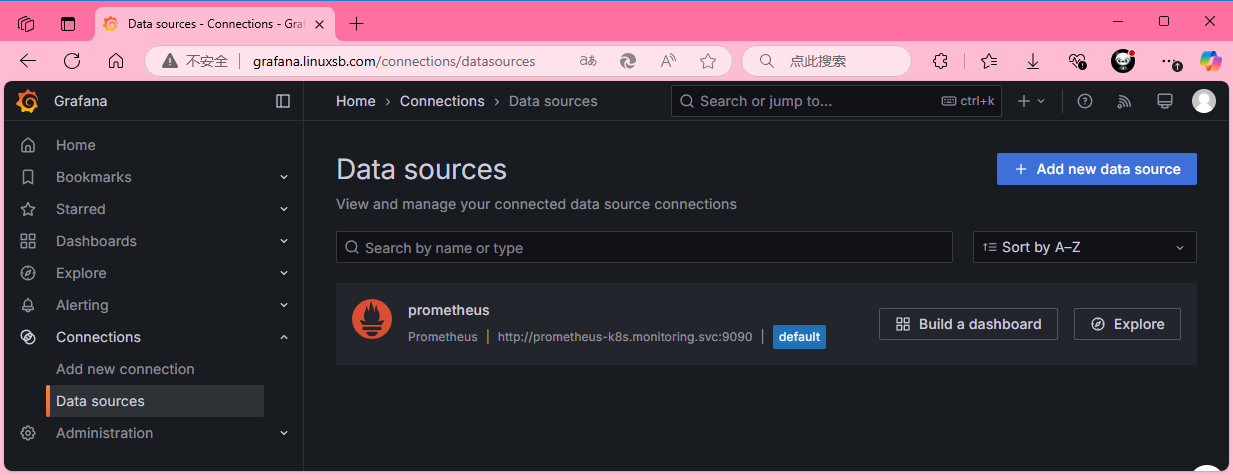Expand the Bookmarks section chevron
The width and height of the screenshot is (1233, 475).
[284, 177]
